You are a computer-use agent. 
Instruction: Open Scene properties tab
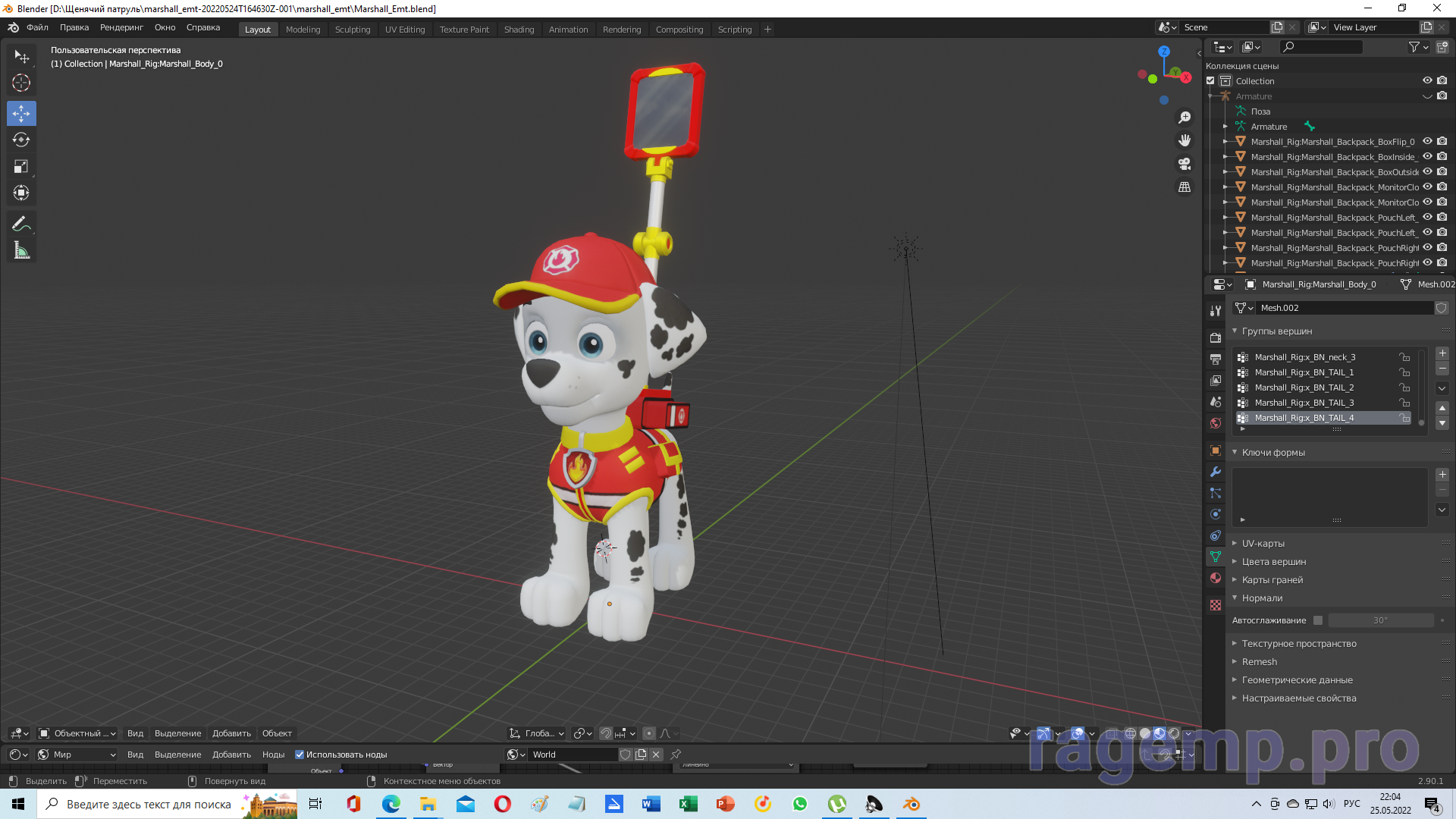click(1216, 401)
